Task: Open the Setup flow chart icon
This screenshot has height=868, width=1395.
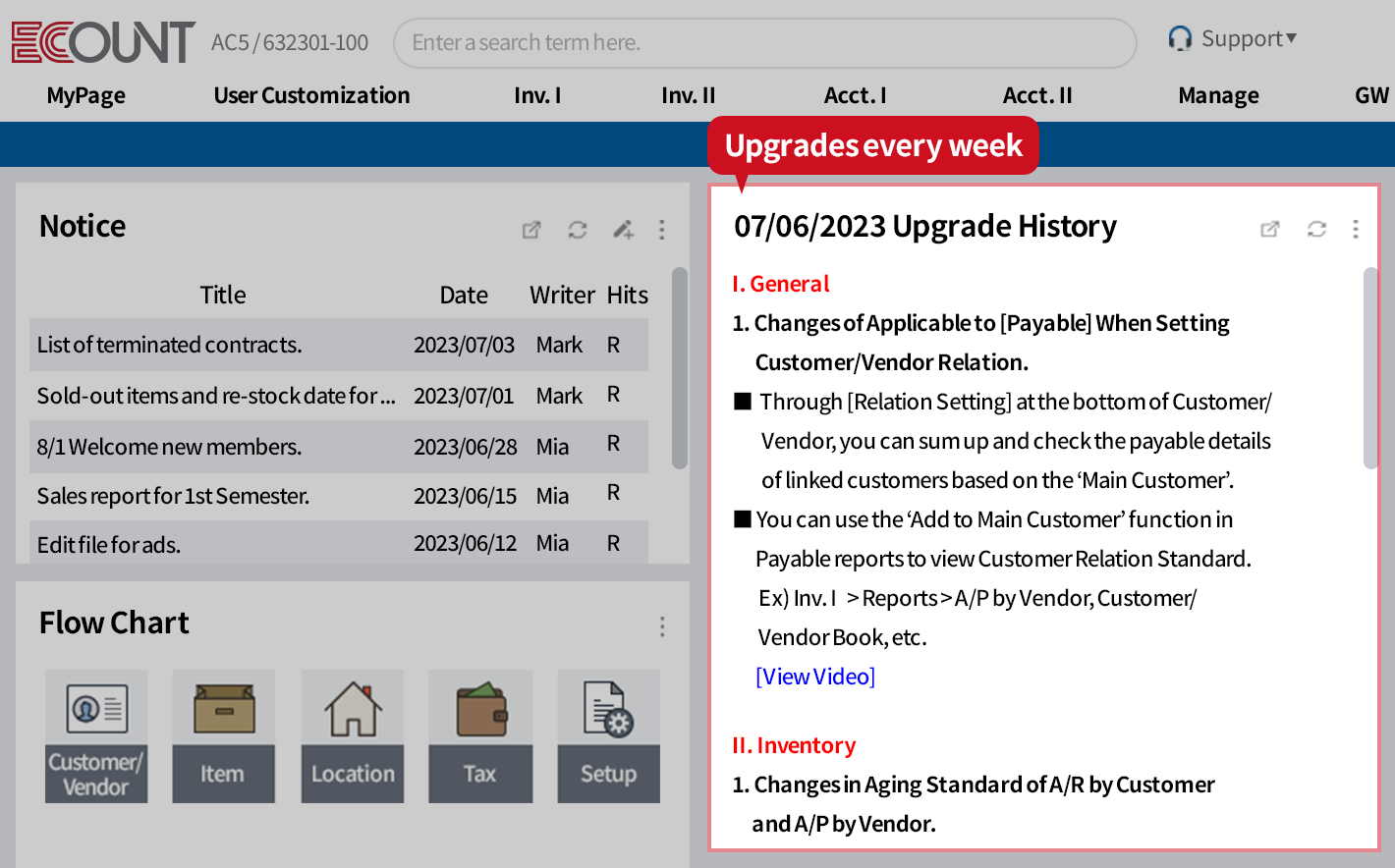Action: [x=608, y=735]
